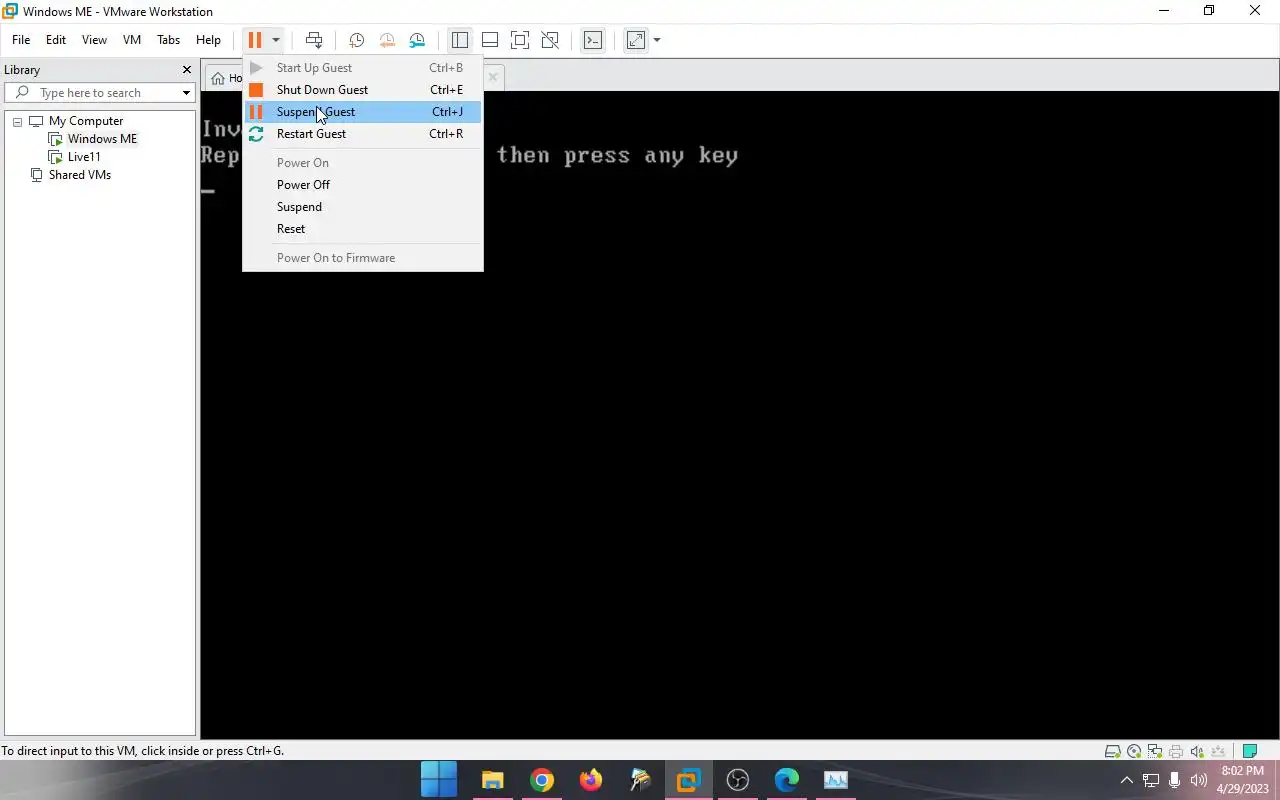Open File Explorer from the taskbar

click(492, 780)
